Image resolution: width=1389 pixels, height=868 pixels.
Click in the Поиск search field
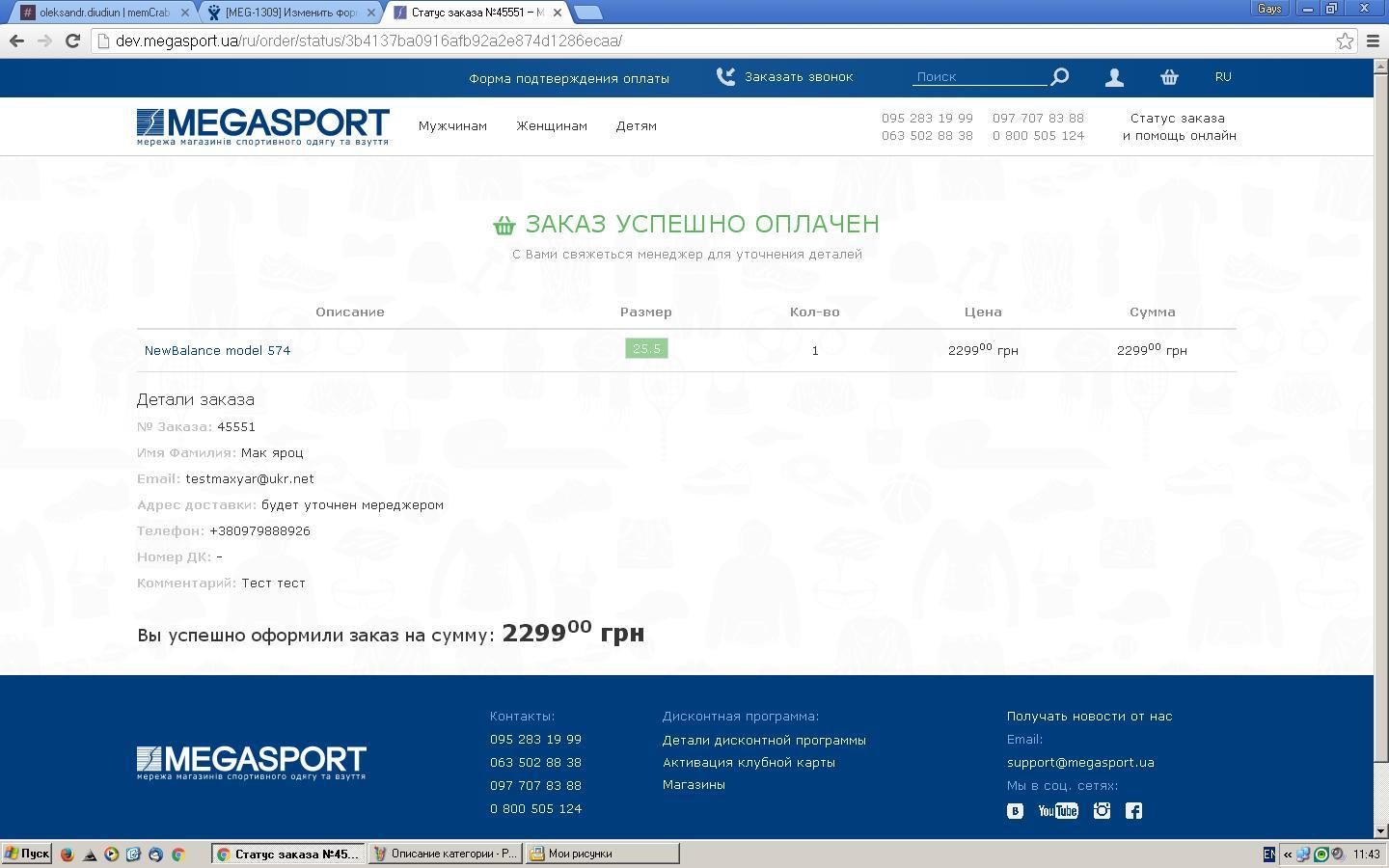click(978, 76)
